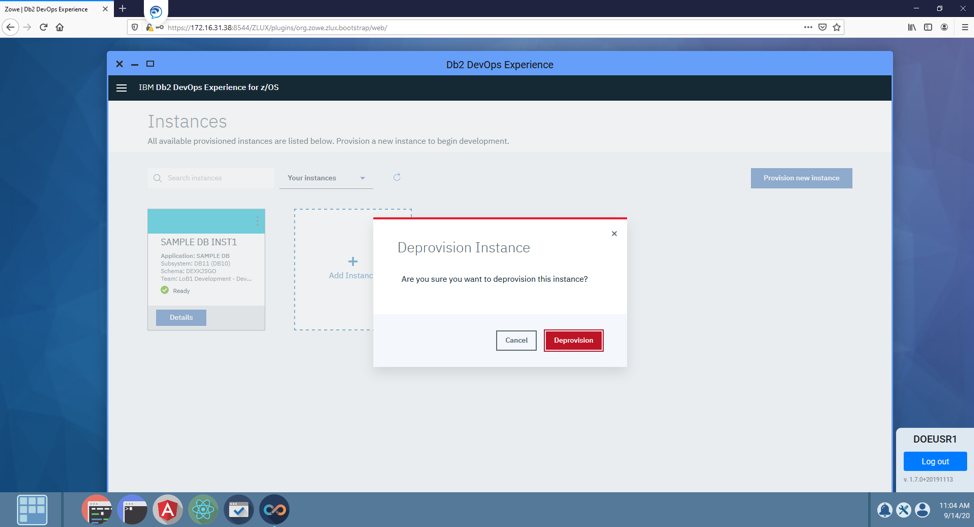Open the Angular sample app icon
This screenshot has height=527, width=974.
pos(168,510)
